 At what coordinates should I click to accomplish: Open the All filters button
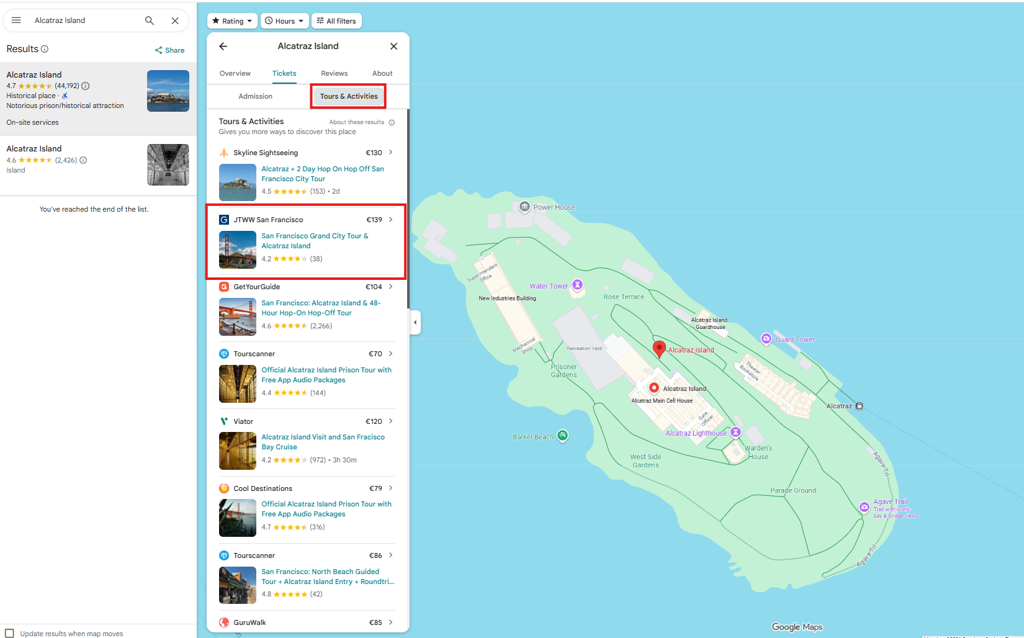pyautogui.click(x=336, y=21)
